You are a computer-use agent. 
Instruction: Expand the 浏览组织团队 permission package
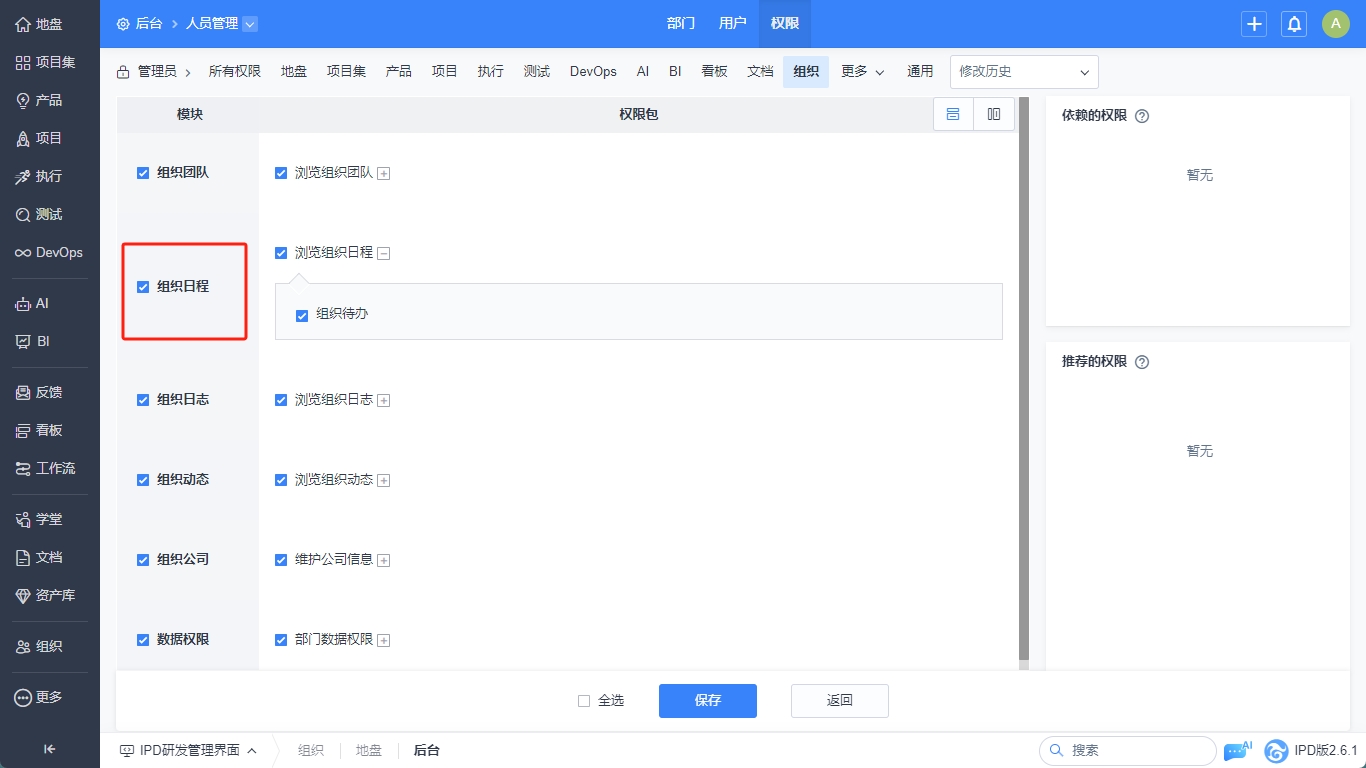(x=384, y=173)
